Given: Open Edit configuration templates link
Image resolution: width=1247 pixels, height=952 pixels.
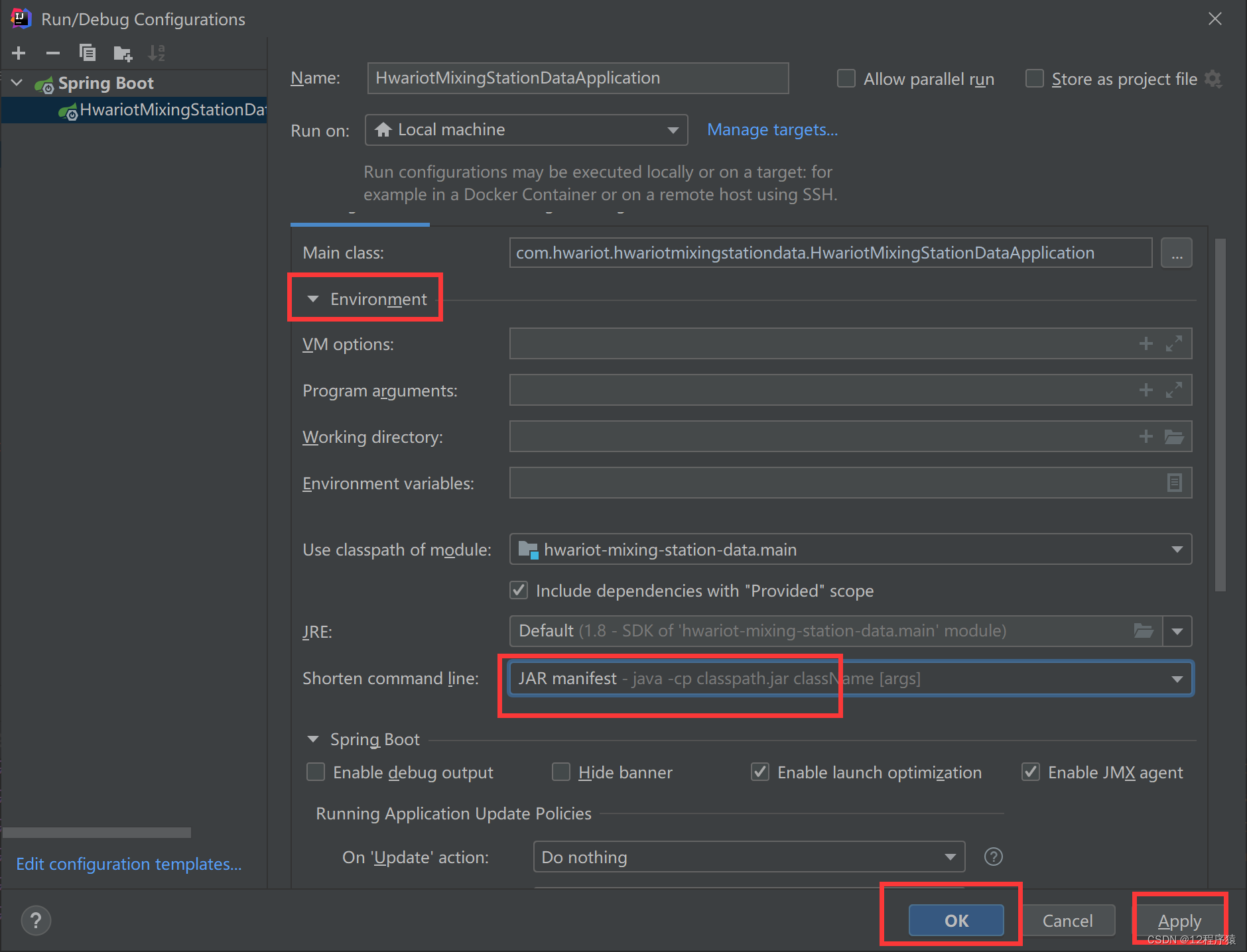Looking at the screenshot, I should (129, 864).
